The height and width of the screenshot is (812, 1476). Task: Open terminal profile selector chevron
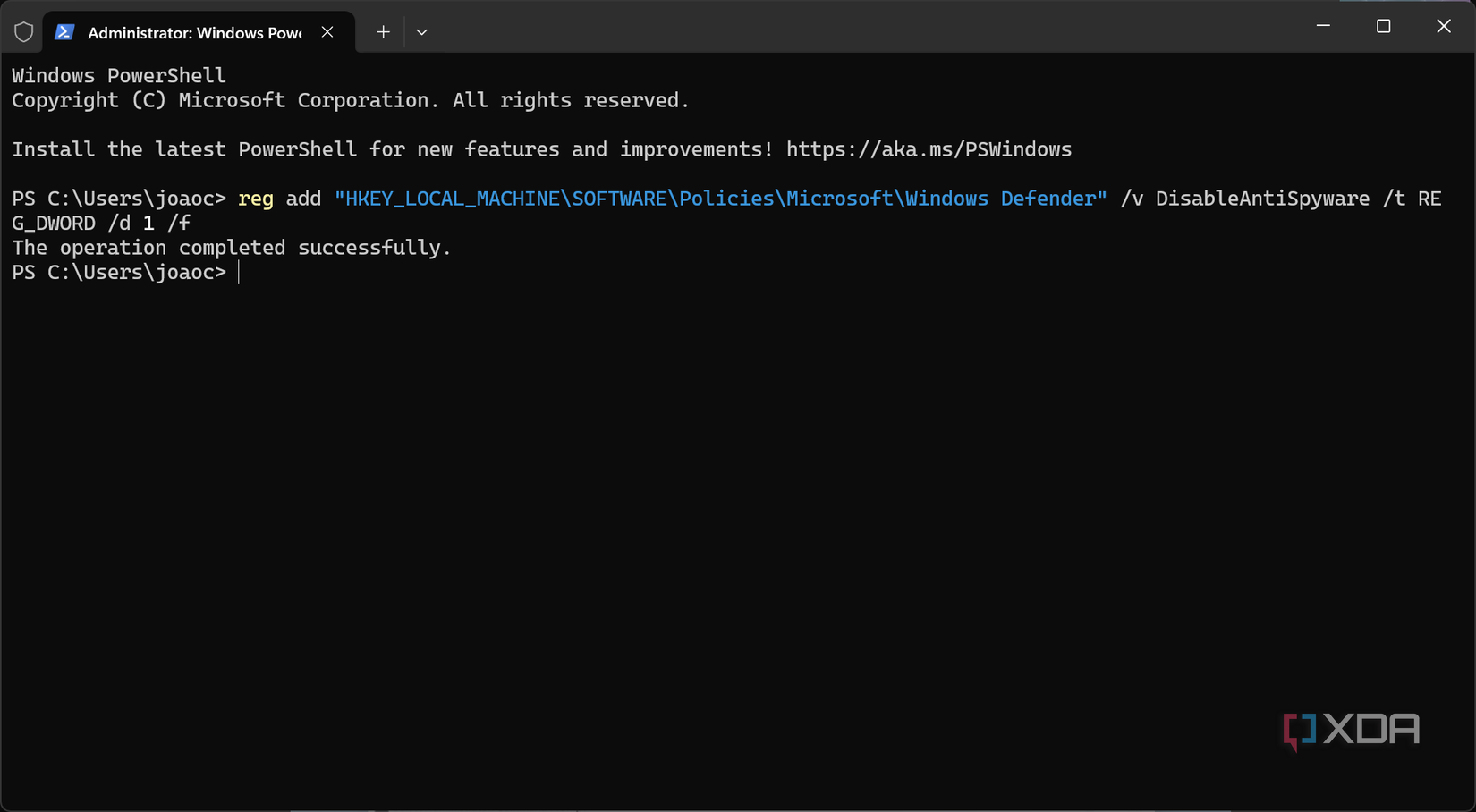click(x=421, y=31)
